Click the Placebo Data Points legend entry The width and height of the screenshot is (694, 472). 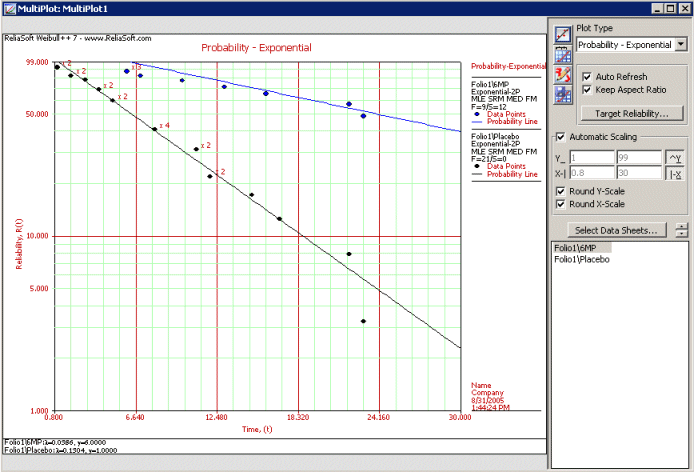click(500, 166)
